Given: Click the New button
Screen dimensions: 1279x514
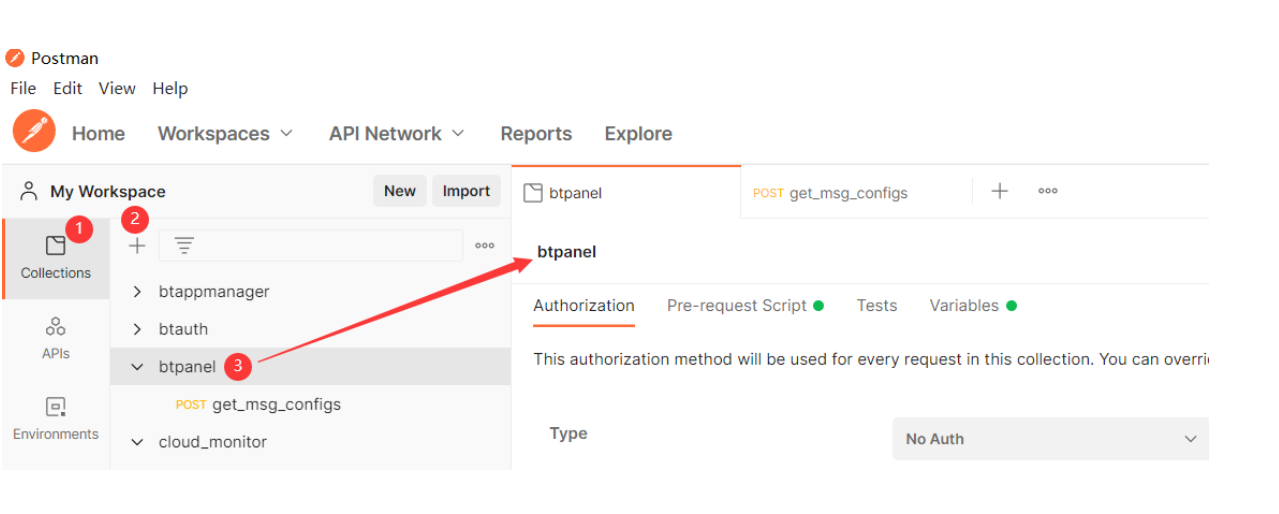Looking at the screenshot, I should [400, 191].
